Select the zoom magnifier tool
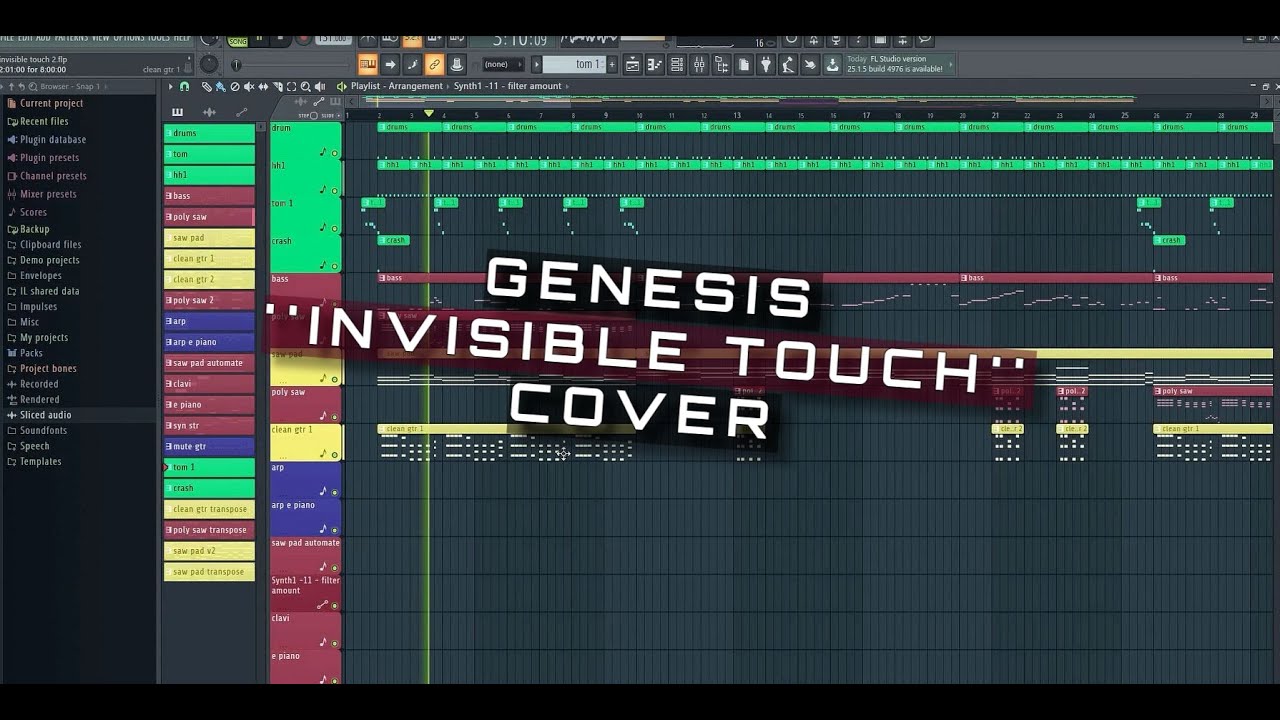Viewport: 1280px width, 720px height. pos(305,87)
